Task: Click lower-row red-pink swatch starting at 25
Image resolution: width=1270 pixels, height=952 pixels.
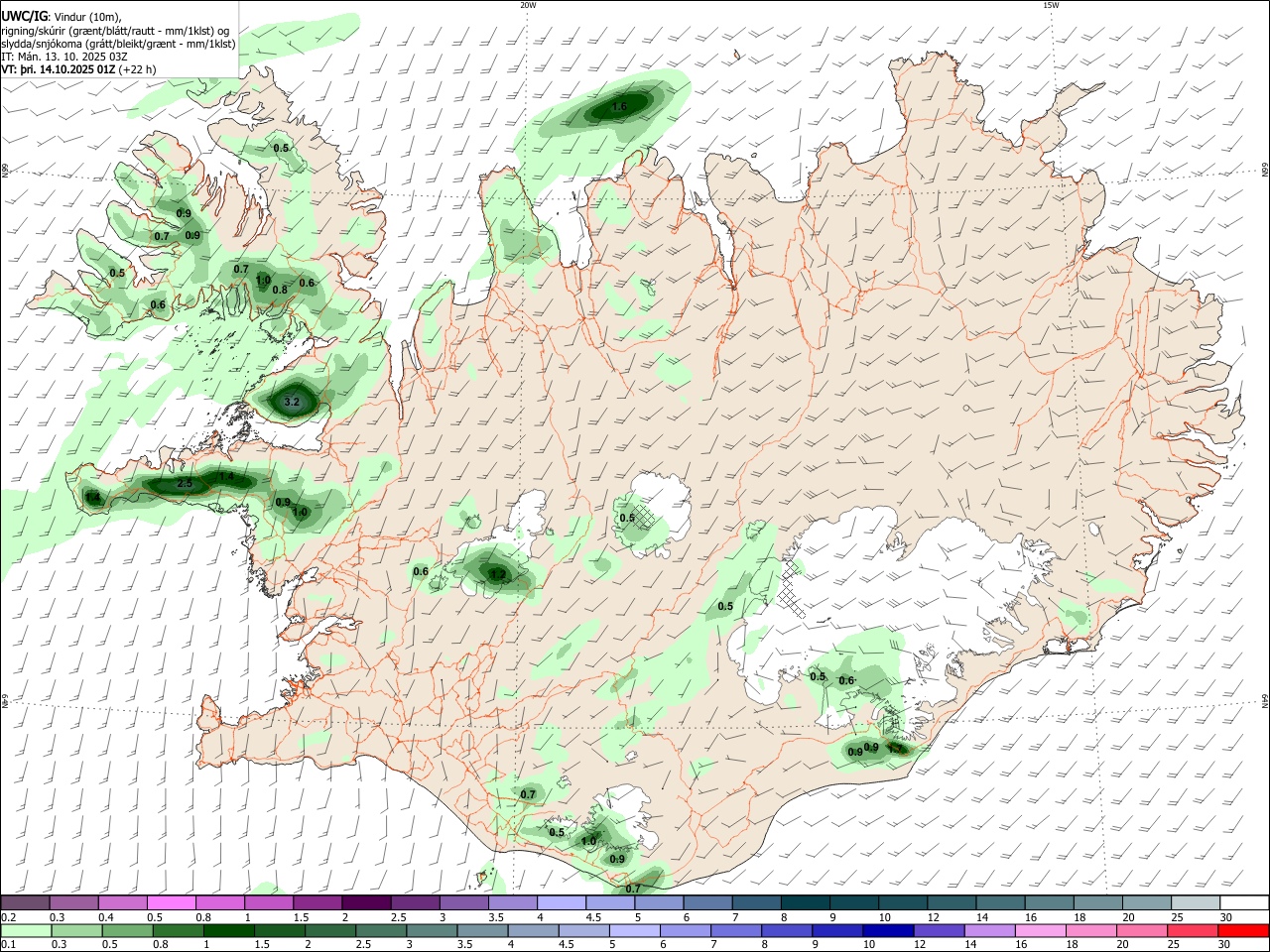Action: pos(1193,930)
